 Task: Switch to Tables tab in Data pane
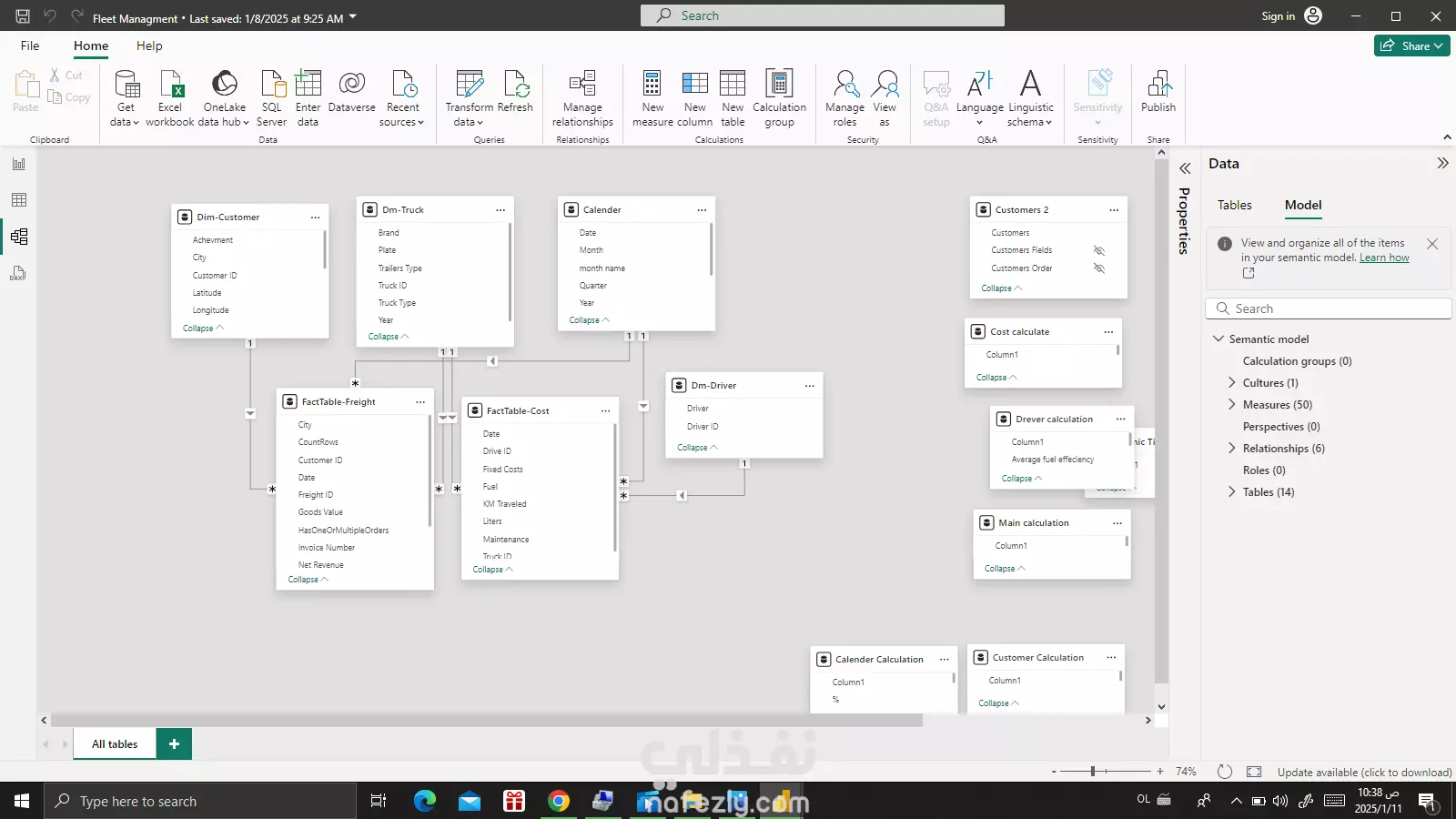[x=1234, y=205]
